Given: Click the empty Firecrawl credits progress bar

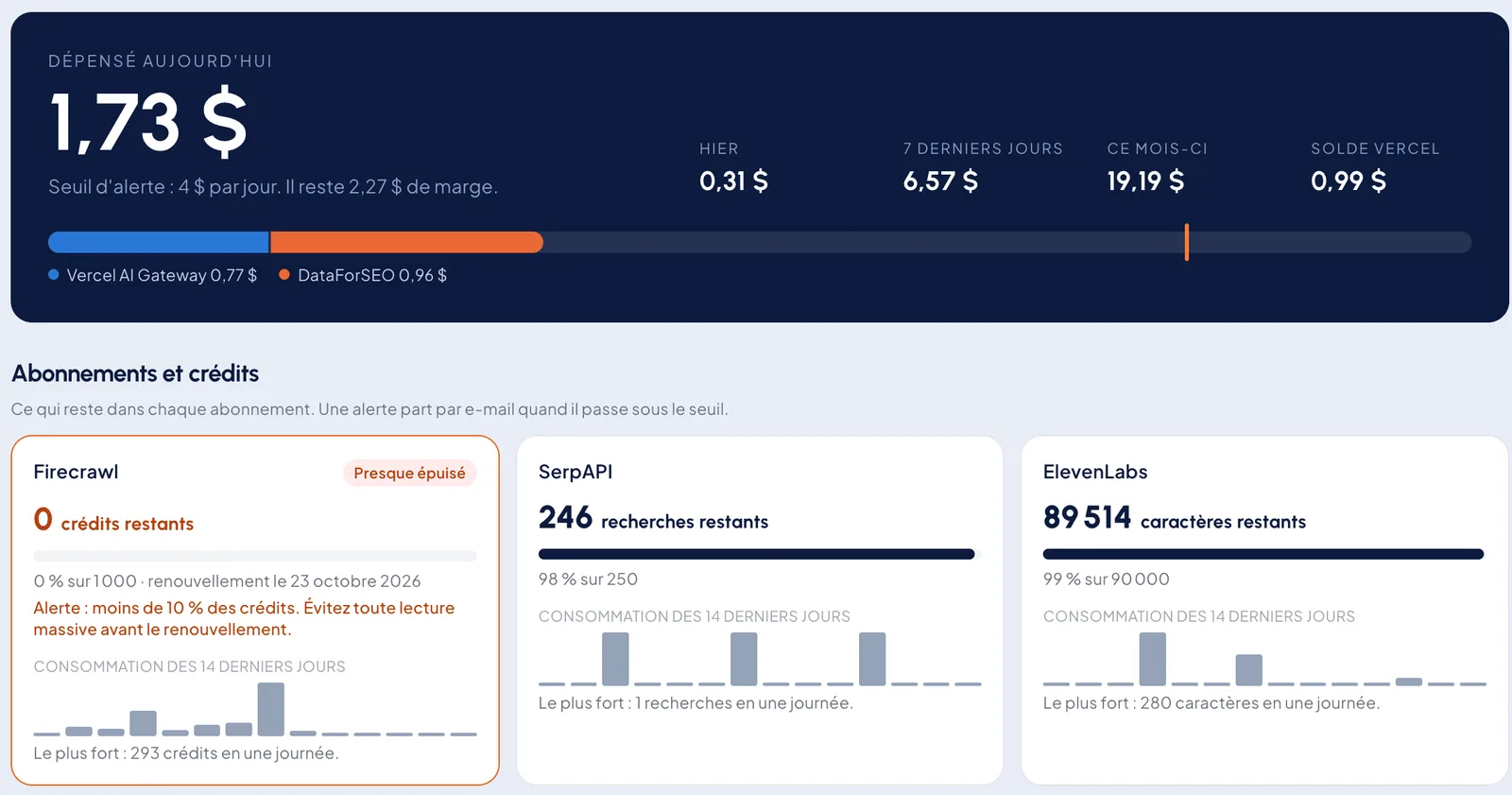Looking at the screenshot, I should click(x=255, y=556).
